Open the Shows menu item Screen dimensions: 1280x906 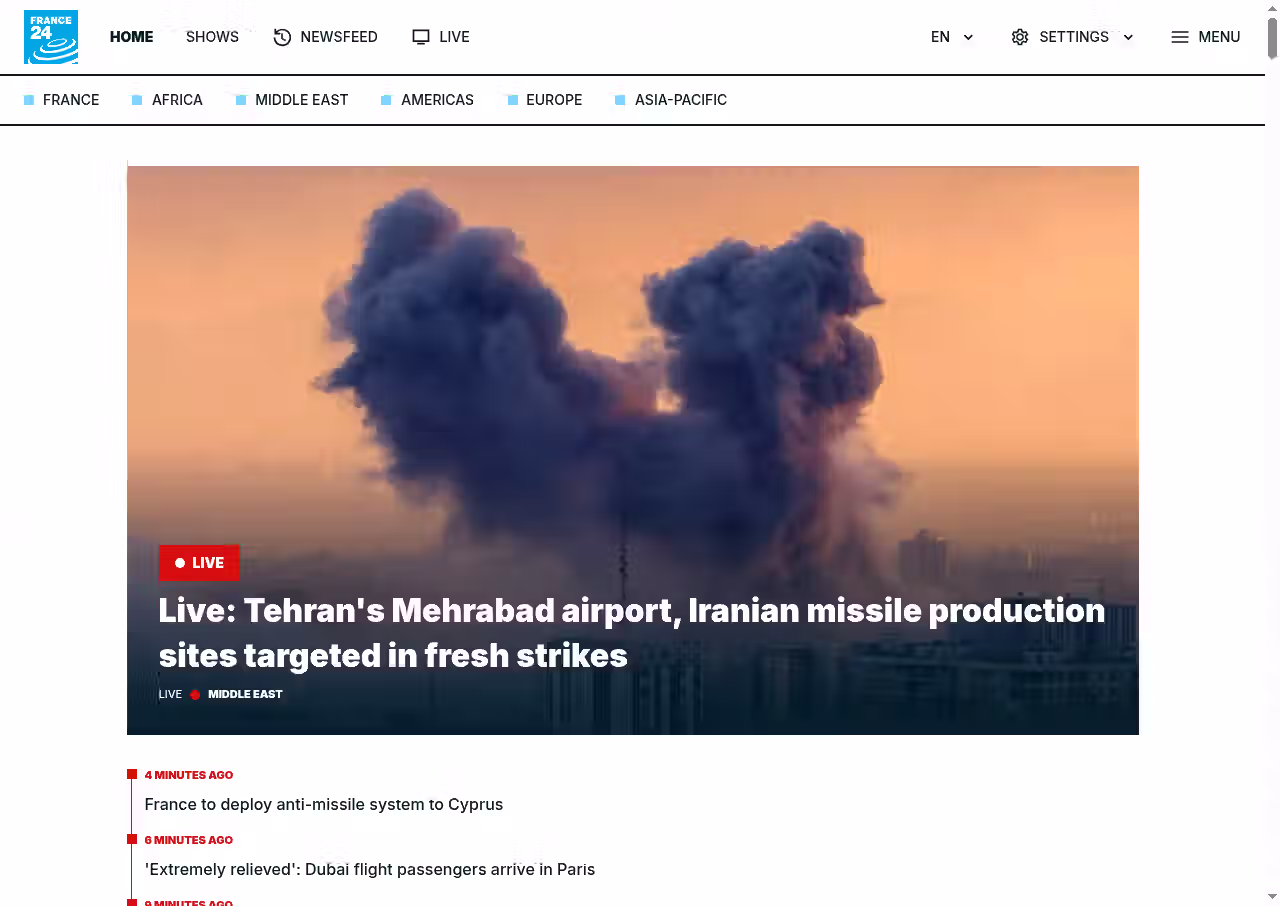click(x=212, y=37)
